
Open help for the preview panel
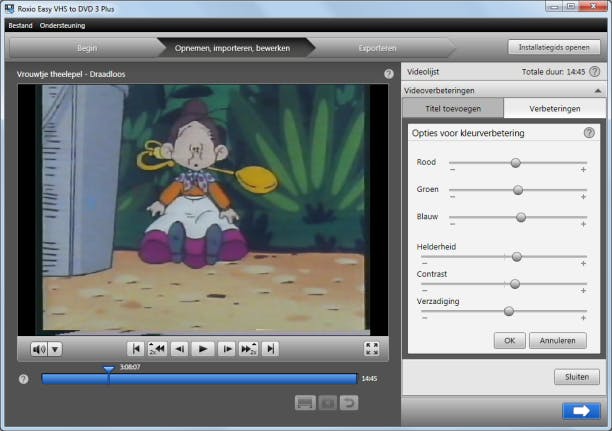click(x=389, y=74)
